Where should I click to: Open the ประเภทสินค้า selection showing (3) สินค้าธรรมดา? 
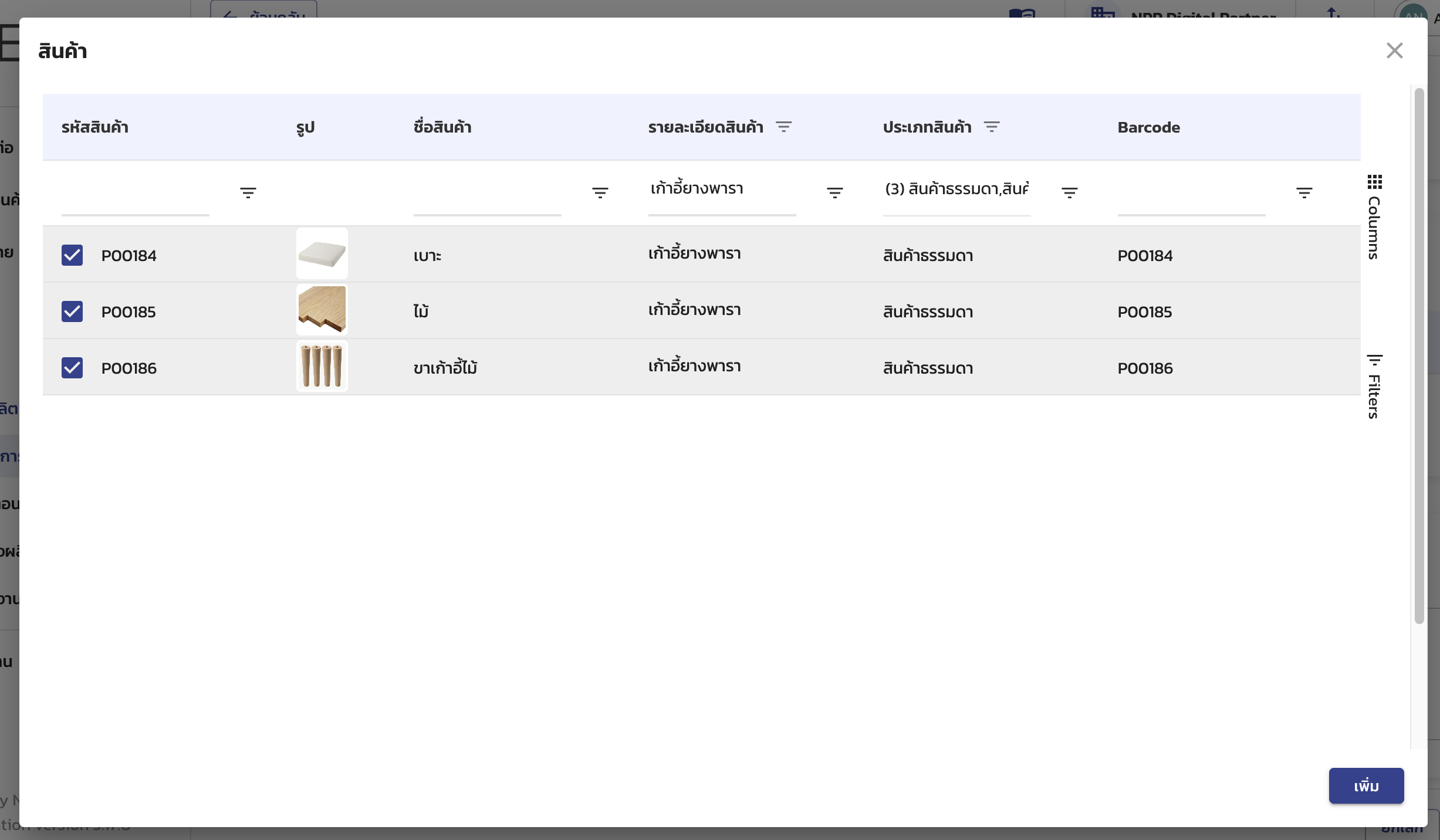[x=956, y=189]
